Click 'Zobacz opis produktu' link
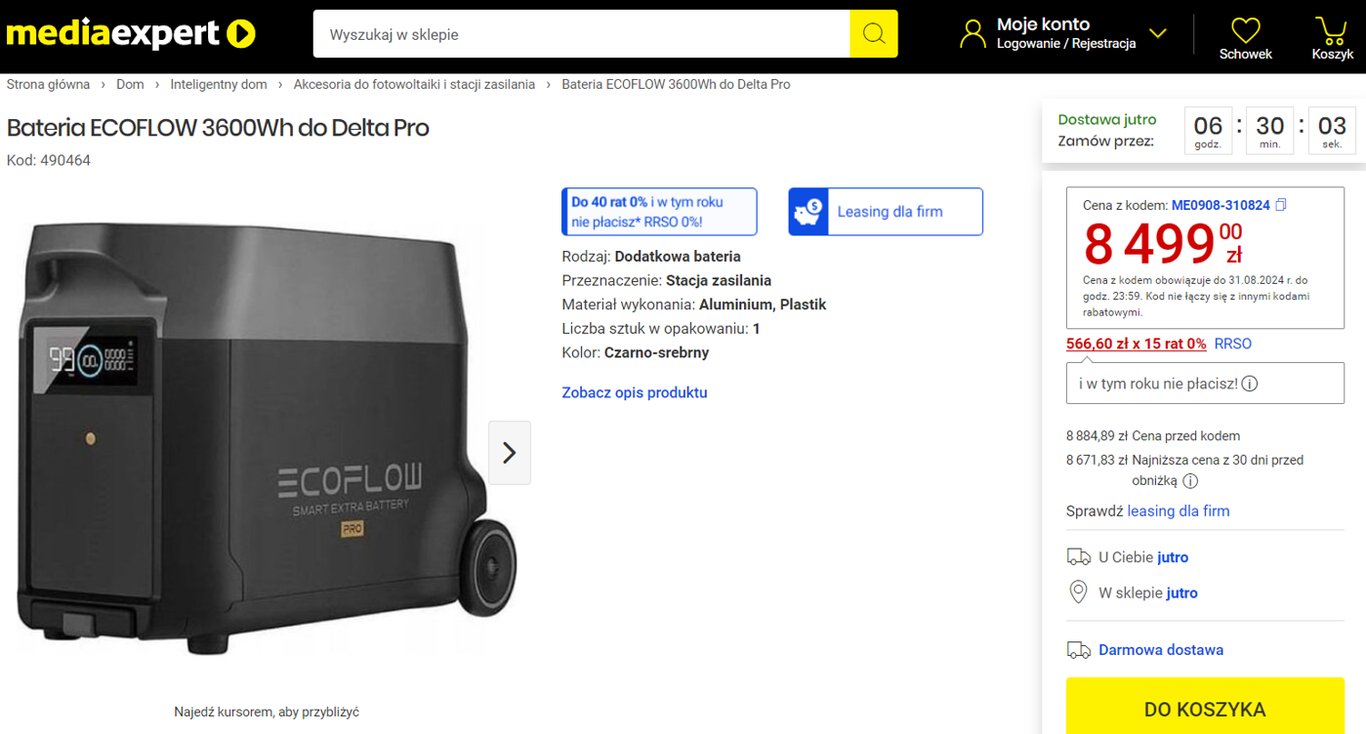 tap(634, 393)
